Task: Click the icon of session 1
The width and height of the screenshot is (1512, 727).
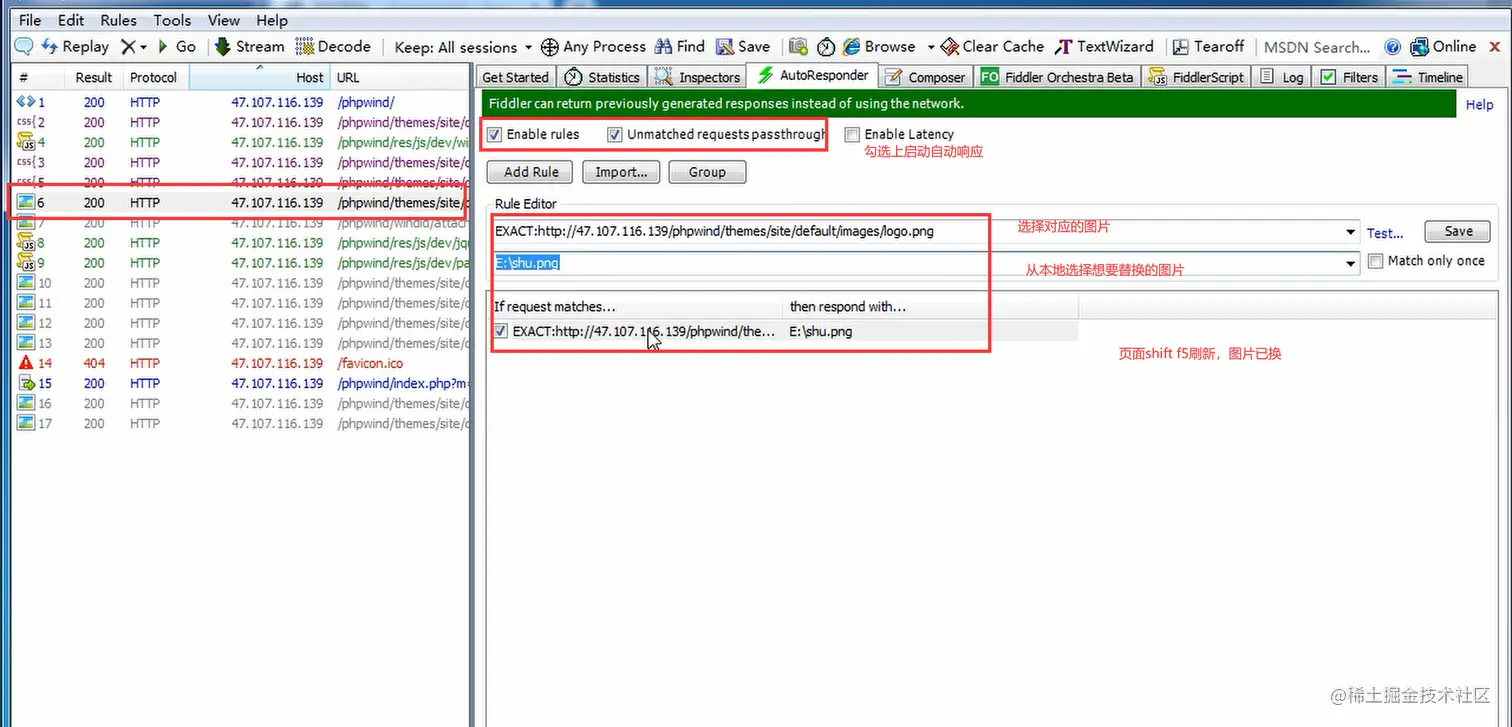Action: pos(26,102)
